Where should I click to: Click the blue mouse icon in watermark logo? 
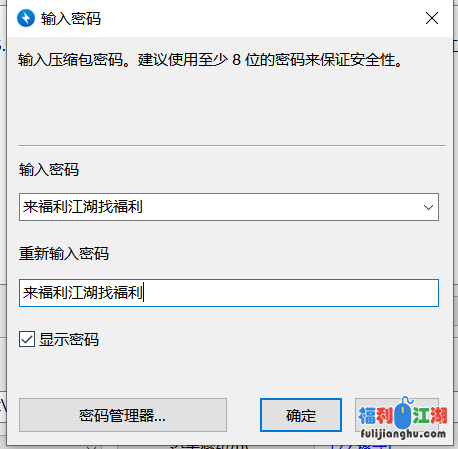(403, 413)
